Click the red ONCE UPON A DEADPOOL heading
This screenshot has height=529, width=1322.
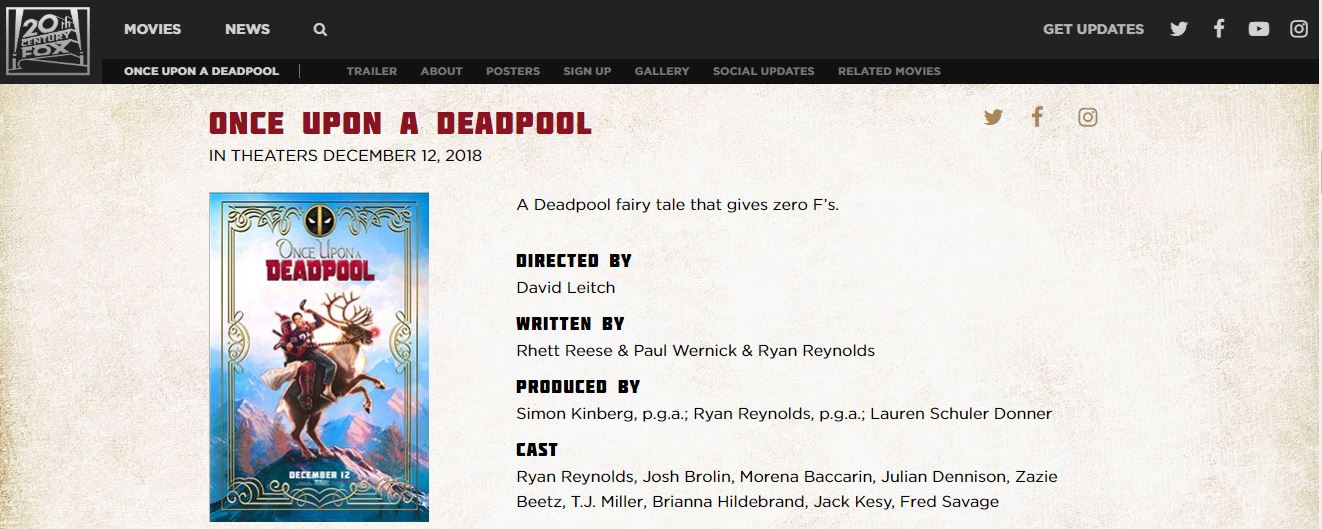(400, 123)
